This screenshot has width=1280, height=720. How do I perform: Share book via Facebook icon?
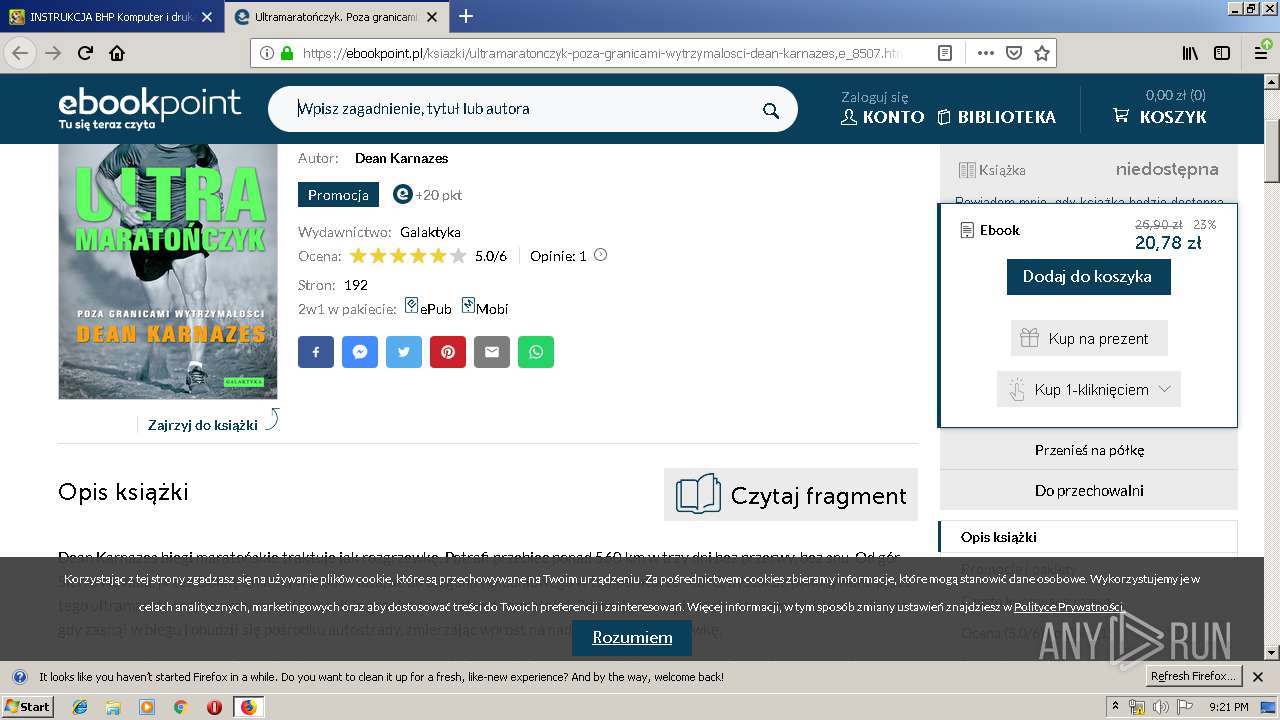(x=316, y=352)
